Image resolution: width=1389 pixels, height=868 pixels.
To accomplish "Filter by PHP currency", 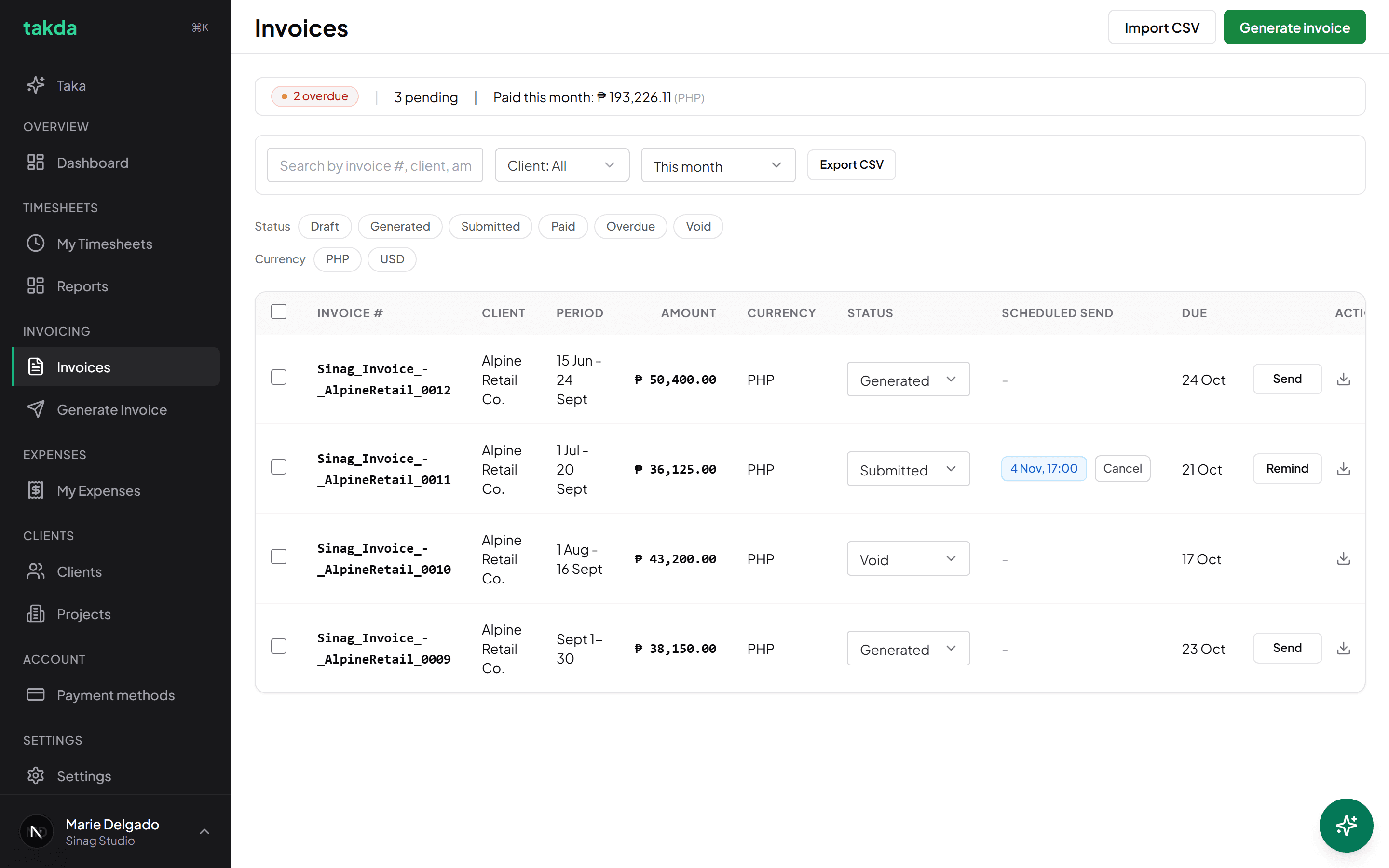I will [x=338, y=259].
